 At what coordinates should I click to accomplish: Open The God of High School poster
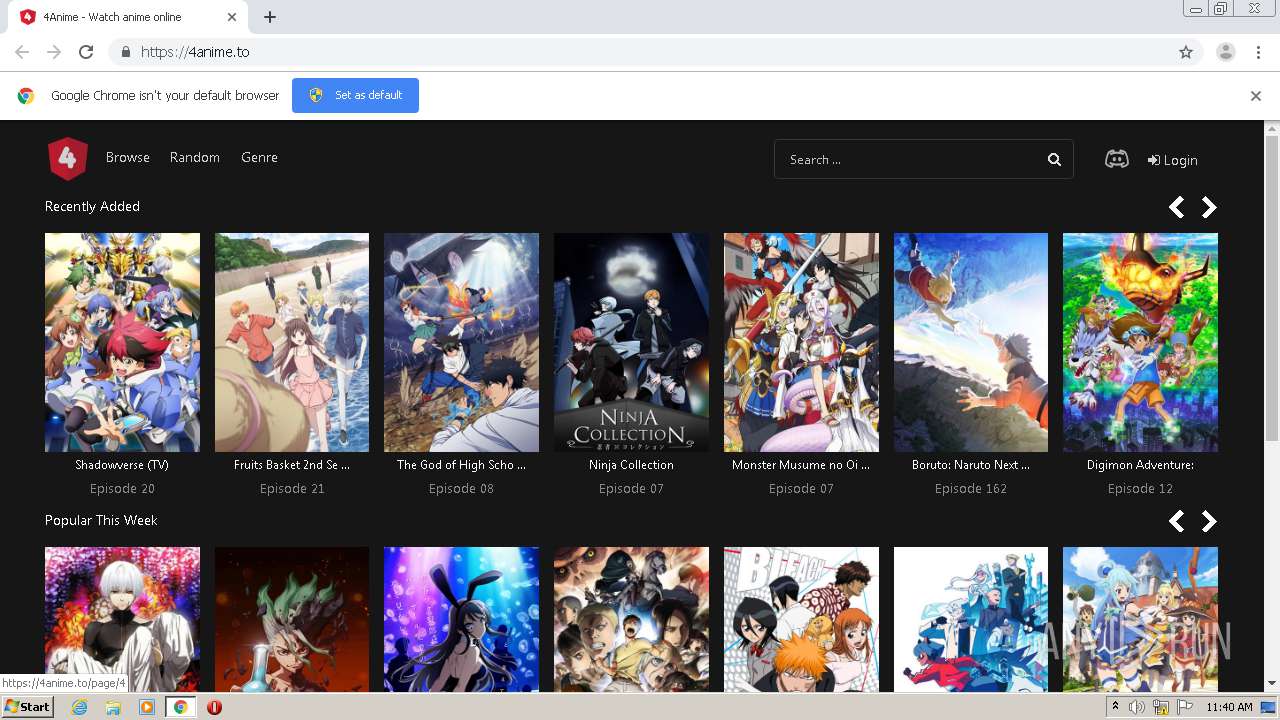click(x=461, y=342)
